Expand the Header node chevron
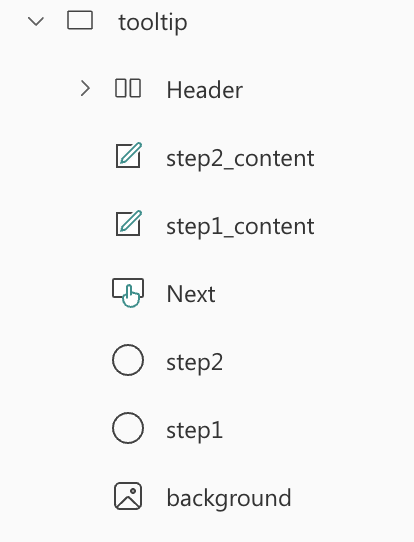This screenshot has width=414, height=542. pyautogui.click(x=85, y=88)
